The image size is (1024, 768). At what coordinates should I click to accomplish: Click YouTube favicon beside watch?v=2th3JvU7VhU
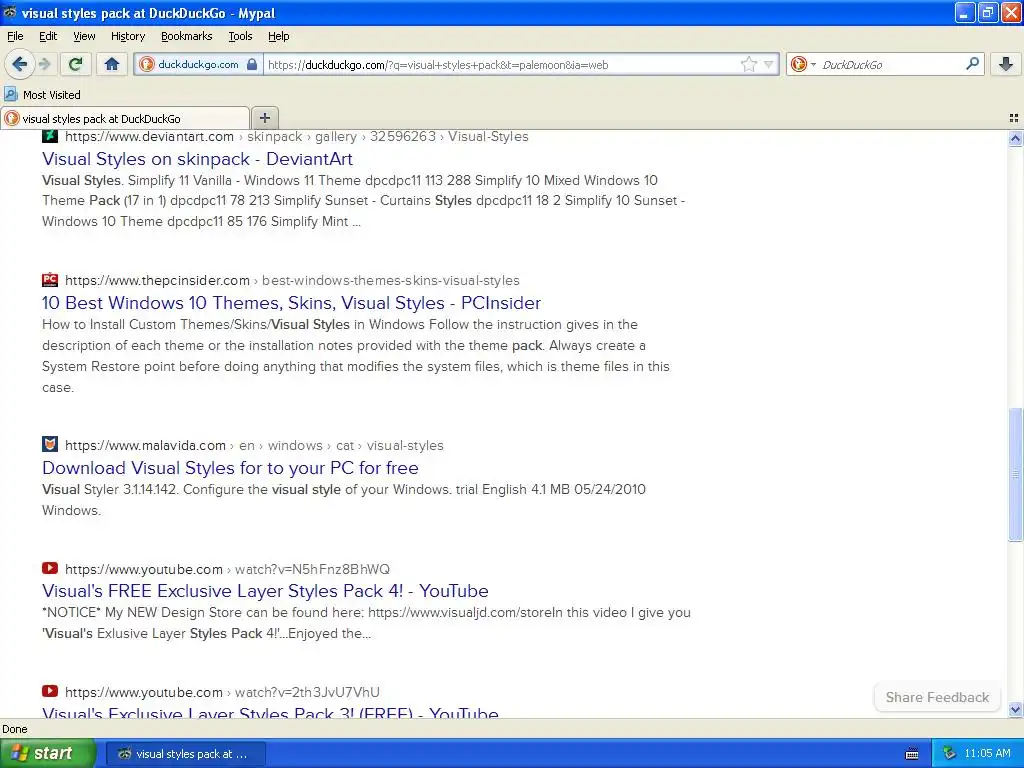coord(50,691)
